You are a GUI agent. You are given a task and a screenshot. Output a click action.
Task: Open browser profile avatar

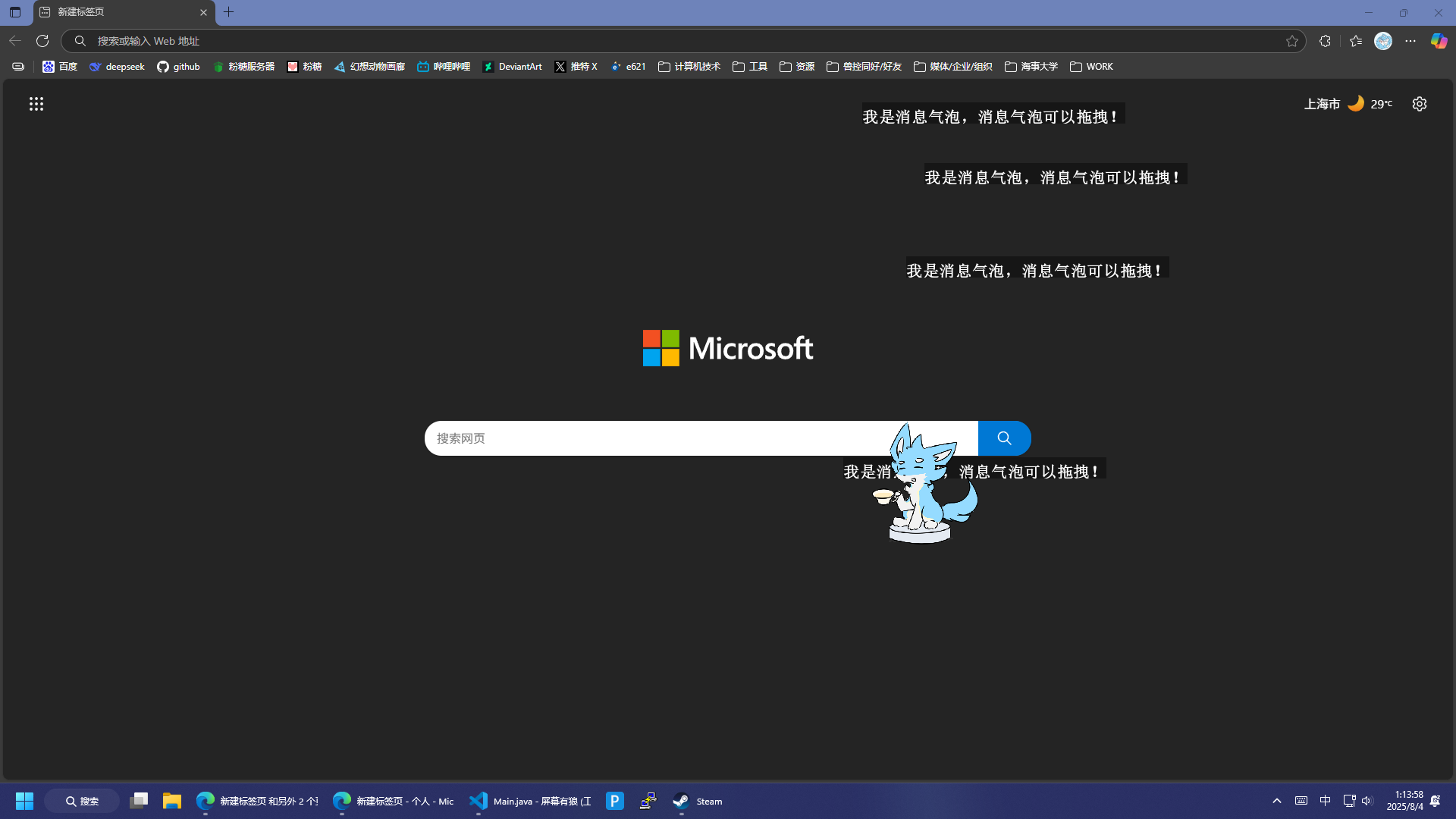[x=1383, y=41]
